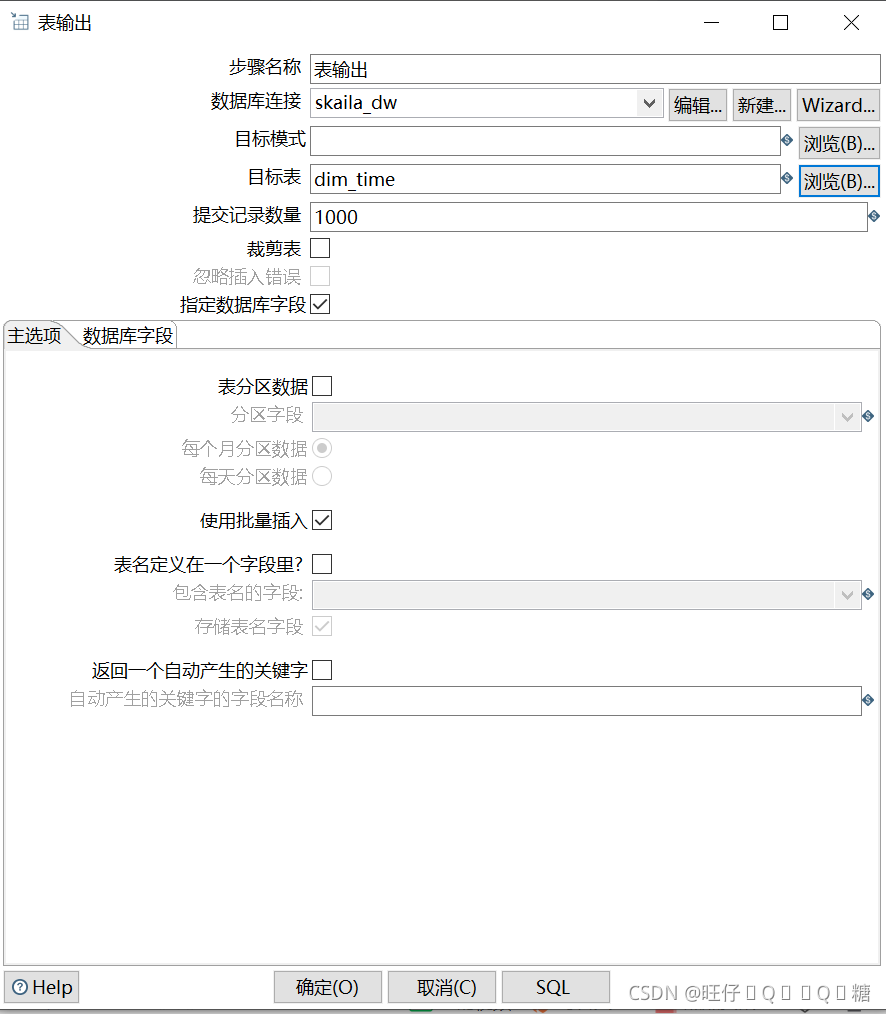Viewport: 886px width, 1014px height.
Task: Close the 表输出 dialog window
Action: click(851, 23)
